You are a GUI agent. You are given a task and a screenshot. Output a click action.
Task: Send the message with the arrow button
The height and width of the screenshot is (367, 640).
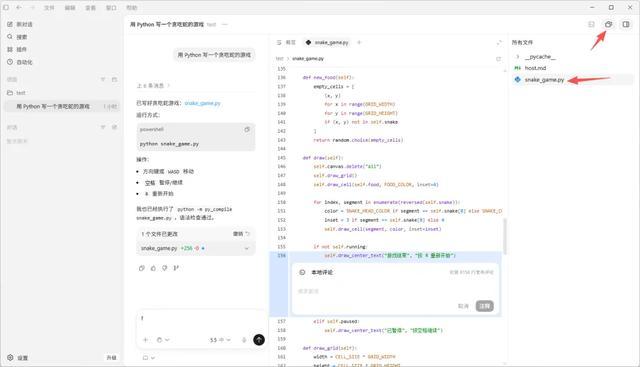point(259,340)
